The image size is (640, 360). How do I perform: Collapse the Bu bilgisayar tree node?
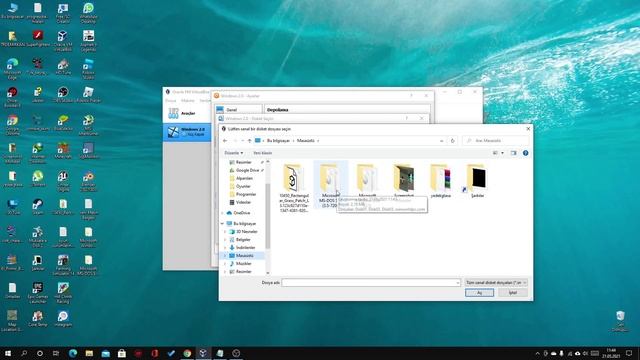tap(222, 224)
